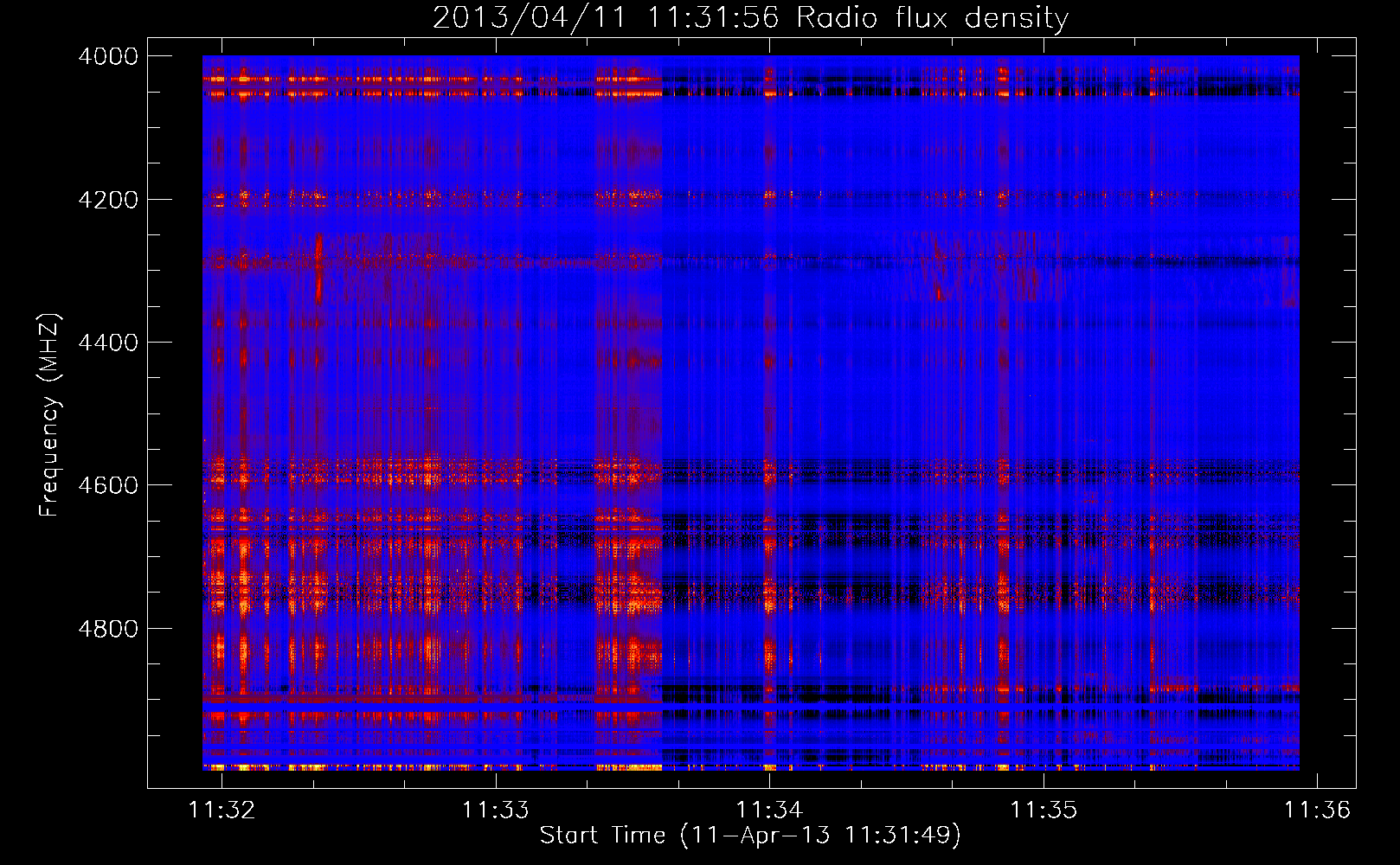Click the 11:33 time tick label

pos(496,810)
